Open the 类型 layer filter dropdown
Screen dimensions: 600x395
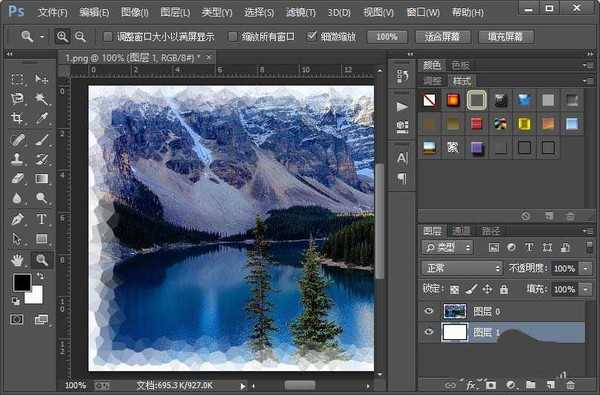(x=447, y=248)
